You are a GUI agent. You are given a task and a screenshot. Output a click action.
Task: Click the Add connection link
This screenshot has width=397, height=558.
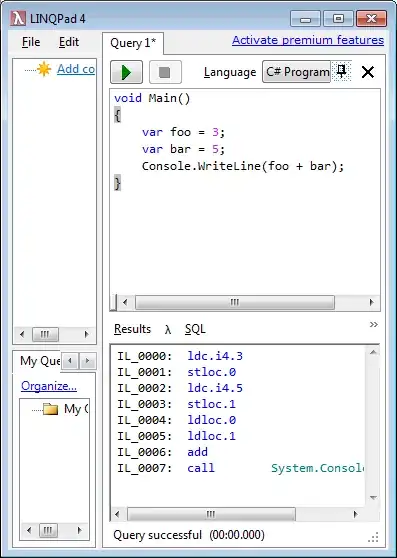click(x=76, y=69)
